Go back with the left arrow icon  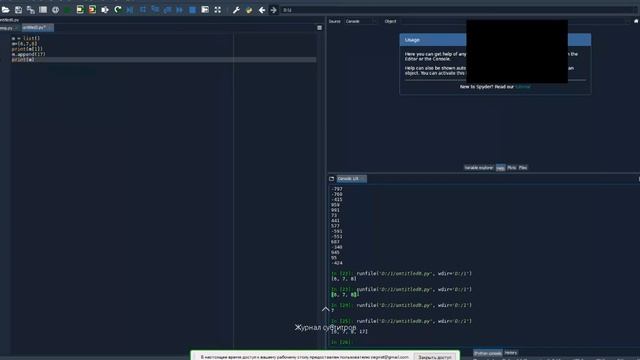(x=262, y=9)
